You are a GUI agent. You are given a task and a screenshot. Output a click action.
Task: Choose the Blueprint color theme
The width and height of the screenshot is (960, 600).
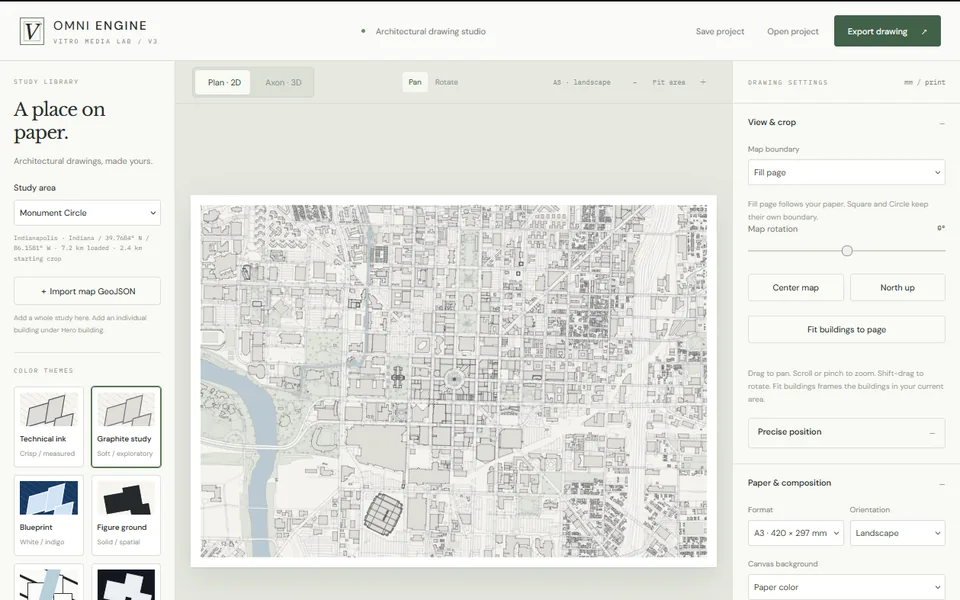tap(48, 515)
